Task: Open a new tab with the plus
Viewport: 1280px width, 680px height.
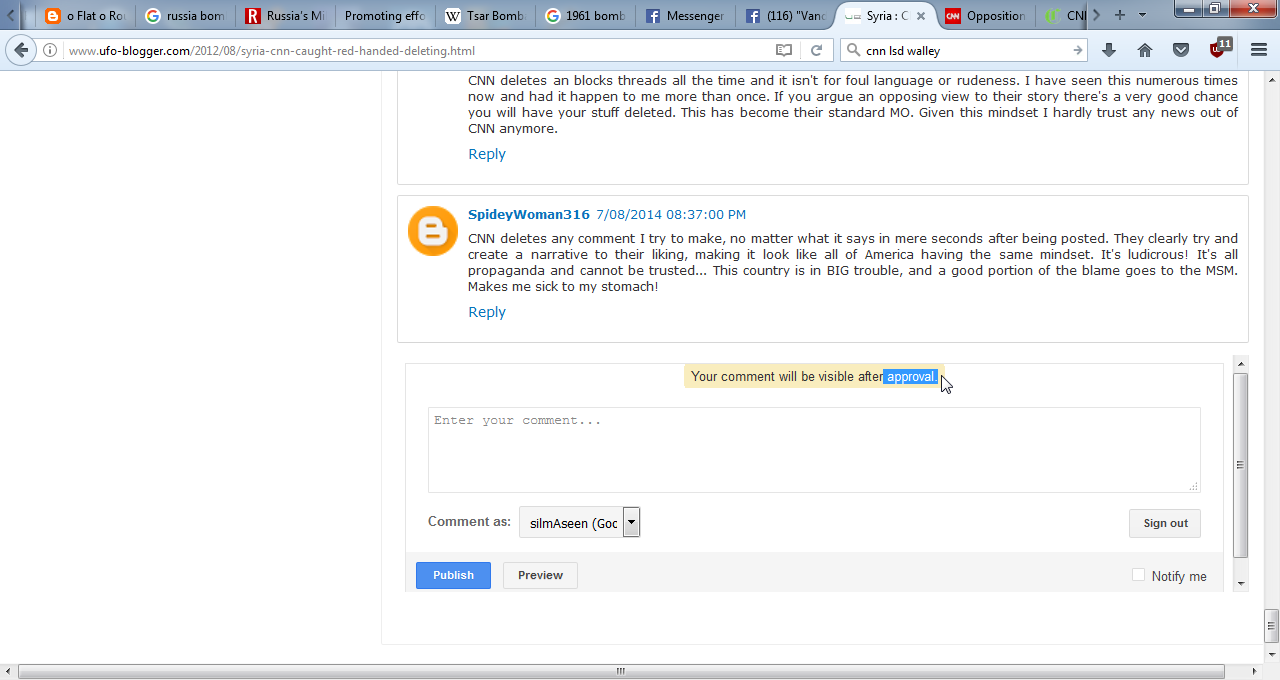Action: 1119,15
